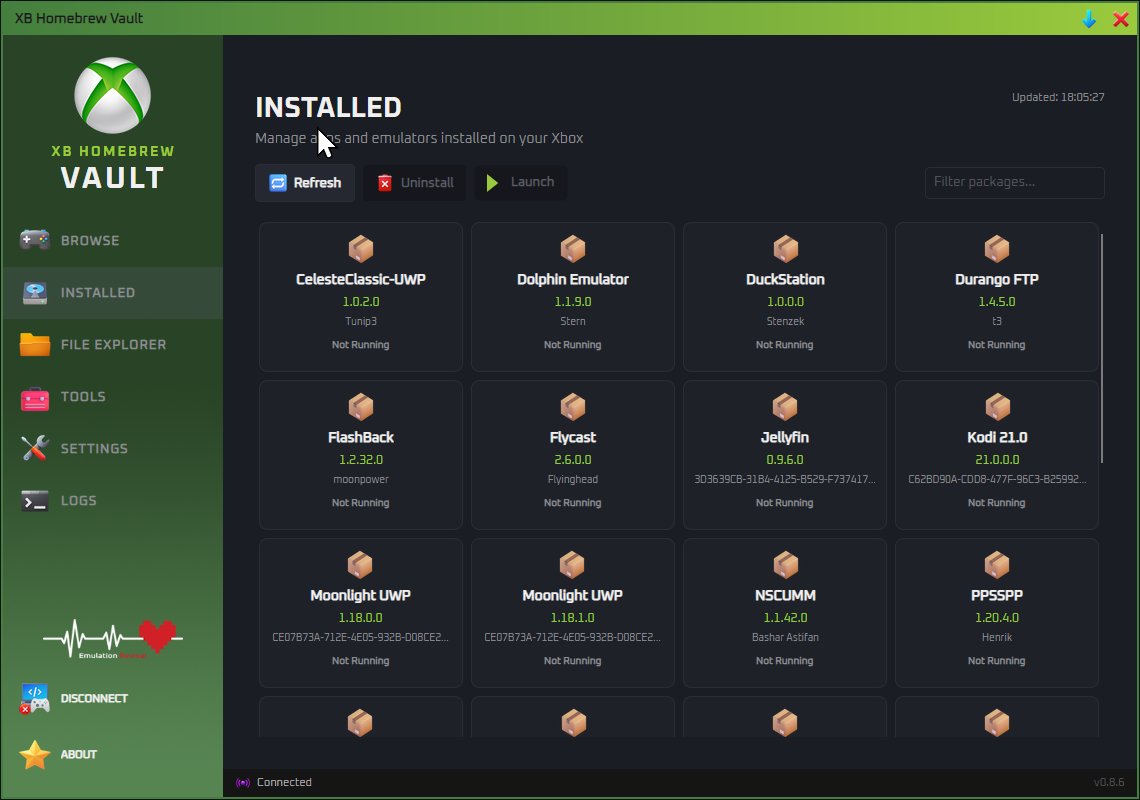Image resolution: width=1140 pixels, height=800 pixels.
Task: Click the Disconnect controller icon
Action: point(34,698)
